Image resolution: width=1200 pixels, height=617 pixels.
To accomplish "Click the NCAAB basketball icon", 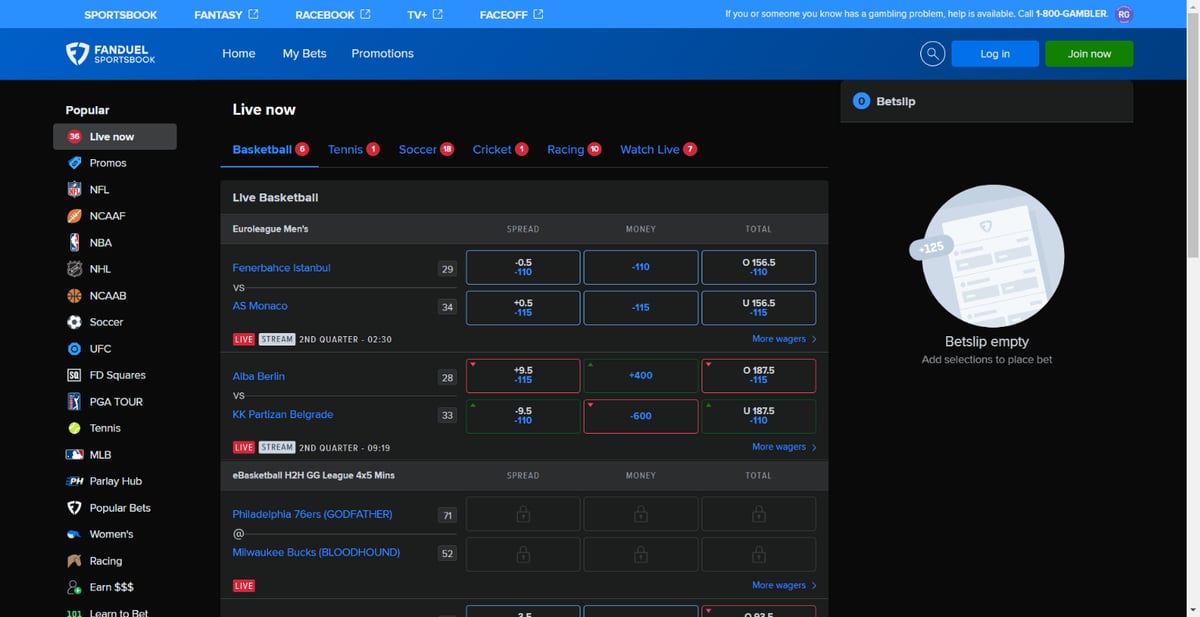I will (x=74, y=296).
